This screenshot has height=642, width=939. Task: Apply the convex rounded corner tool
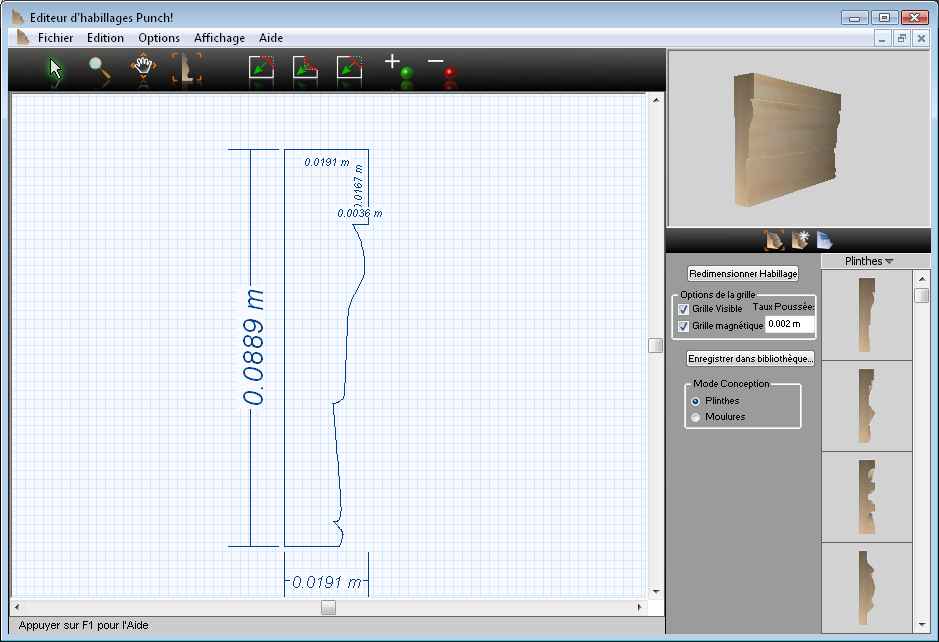(262, 67)
